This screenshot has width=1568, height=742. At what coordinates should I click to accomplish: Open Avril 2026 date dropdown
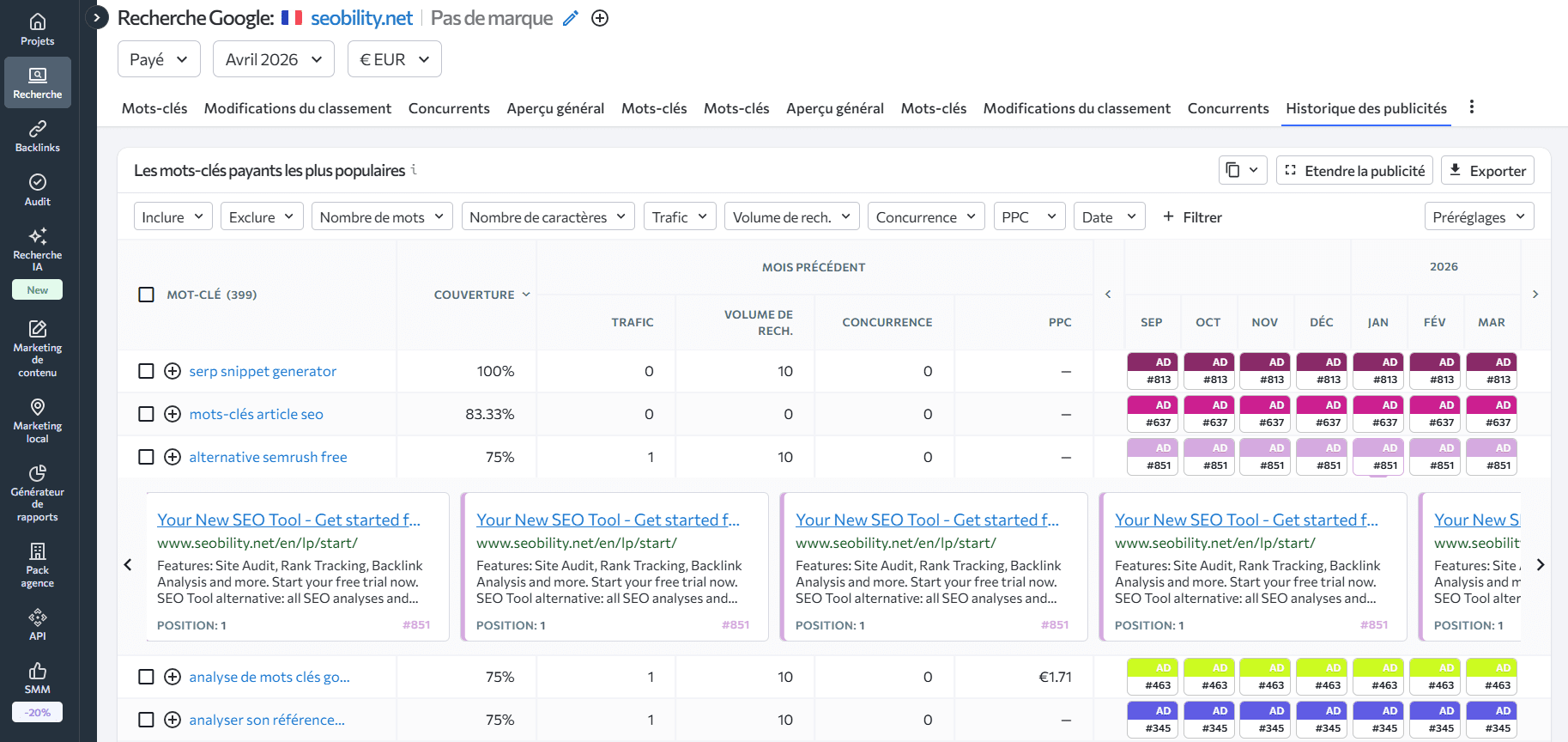pos(274,59)
